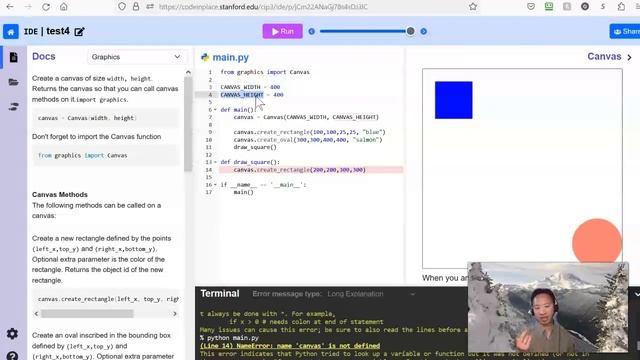Open the help question mark icon
The height and width of the screenshot is (360, 640).
click(x=12, y=356)
